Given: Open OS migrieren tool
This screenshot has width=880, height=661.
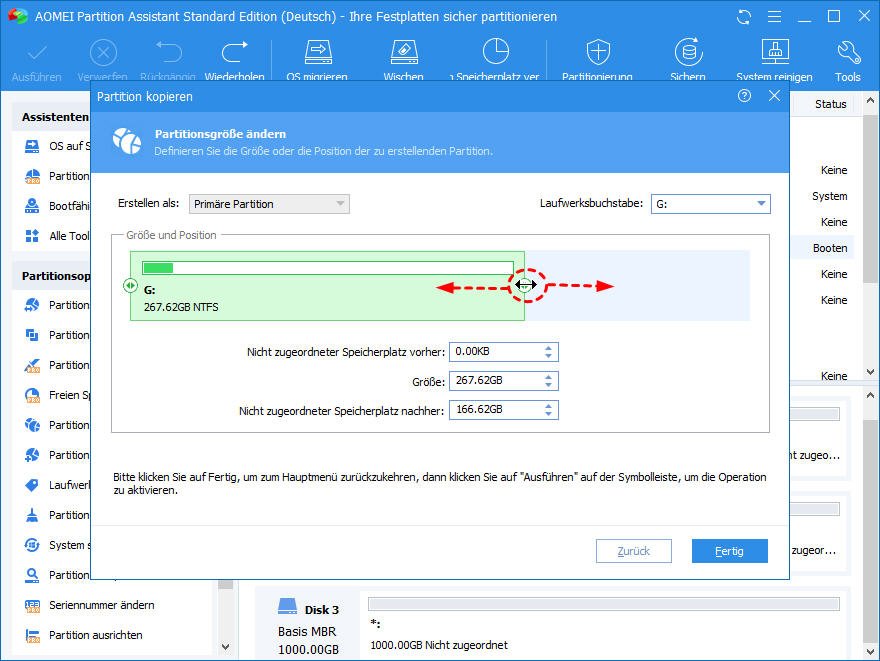Looking at the screenshot, I should (318, 52).
